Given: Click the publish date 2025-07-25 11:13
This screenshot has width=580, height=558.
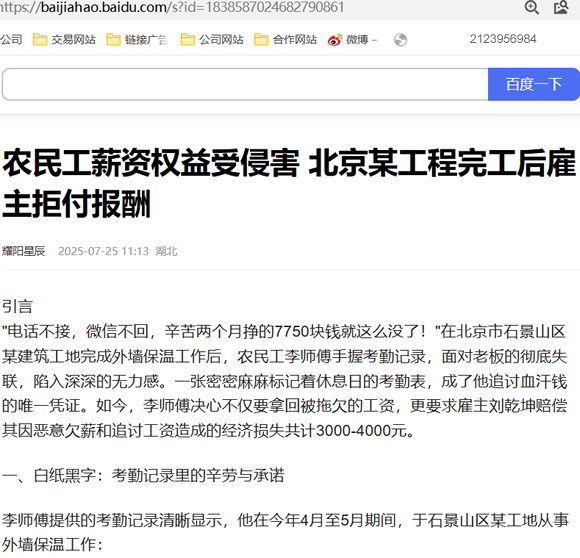Looking at the screenshot, I should (103, 251).
